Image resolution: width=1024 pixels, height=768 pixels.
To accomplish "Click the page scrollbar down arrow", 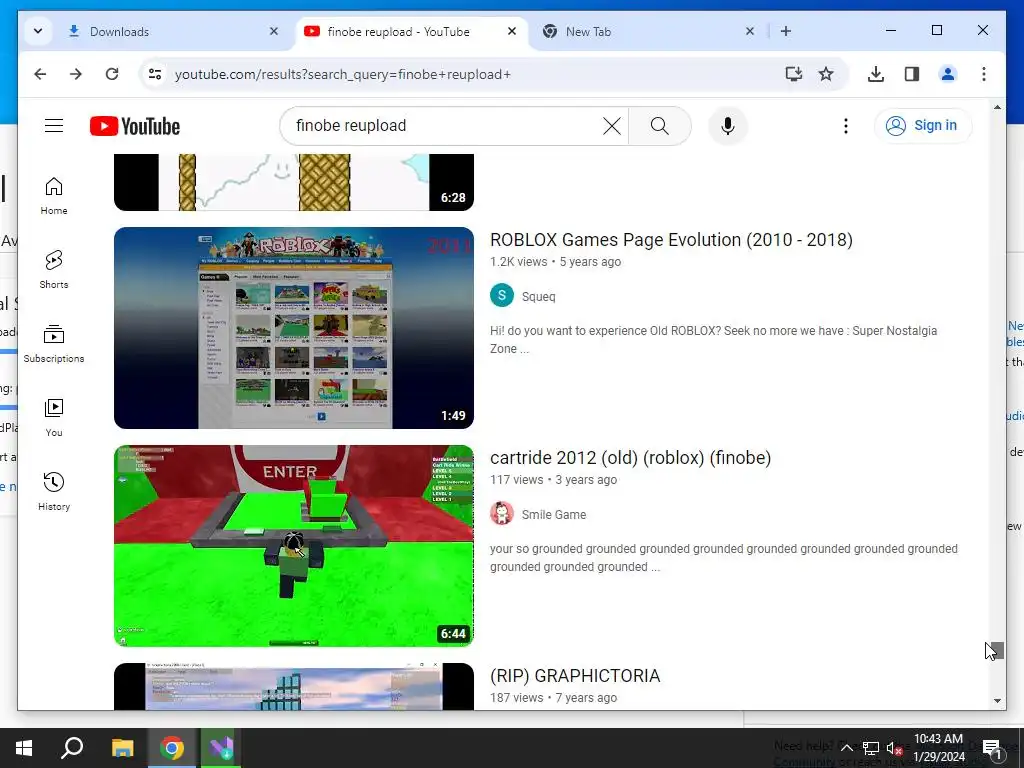I will point(997,701).
